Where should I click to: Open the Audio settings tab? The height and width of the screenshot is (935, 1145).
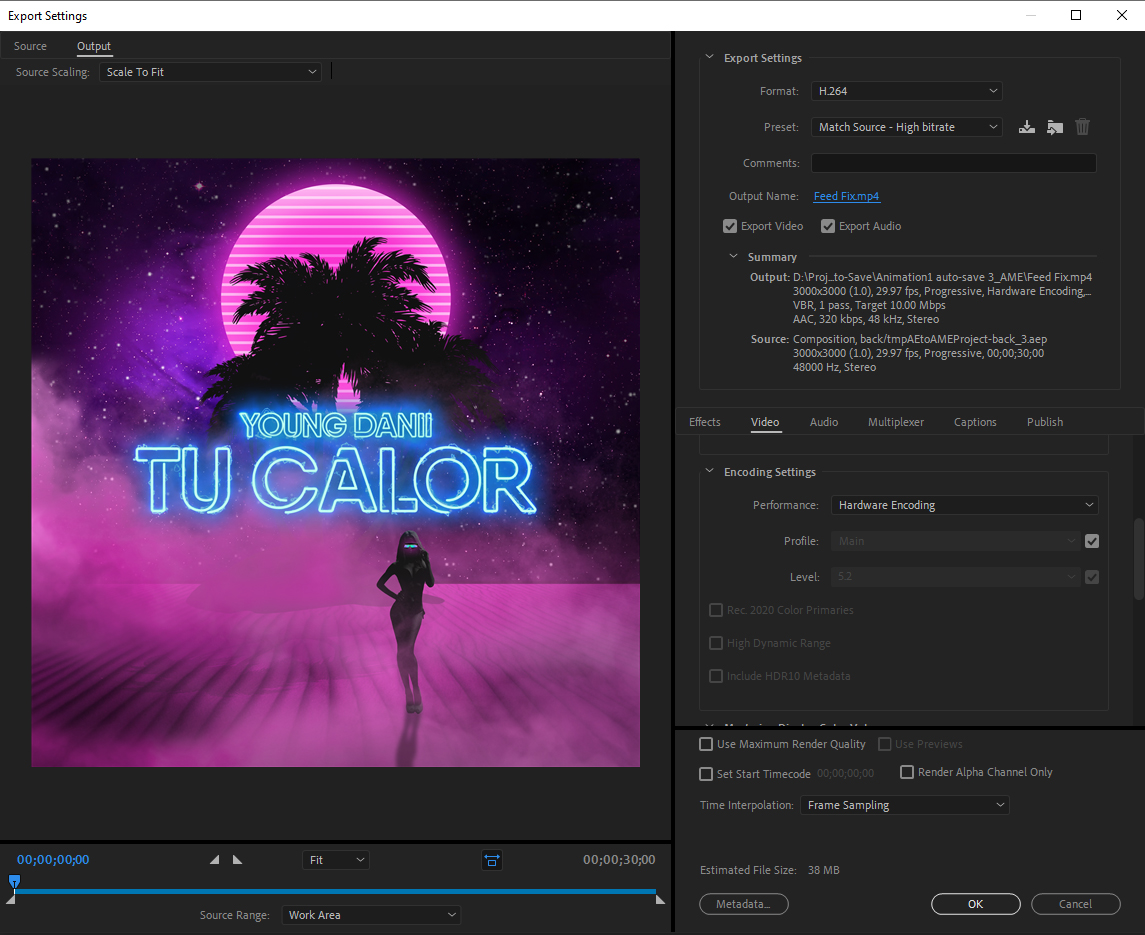point(823,421)
